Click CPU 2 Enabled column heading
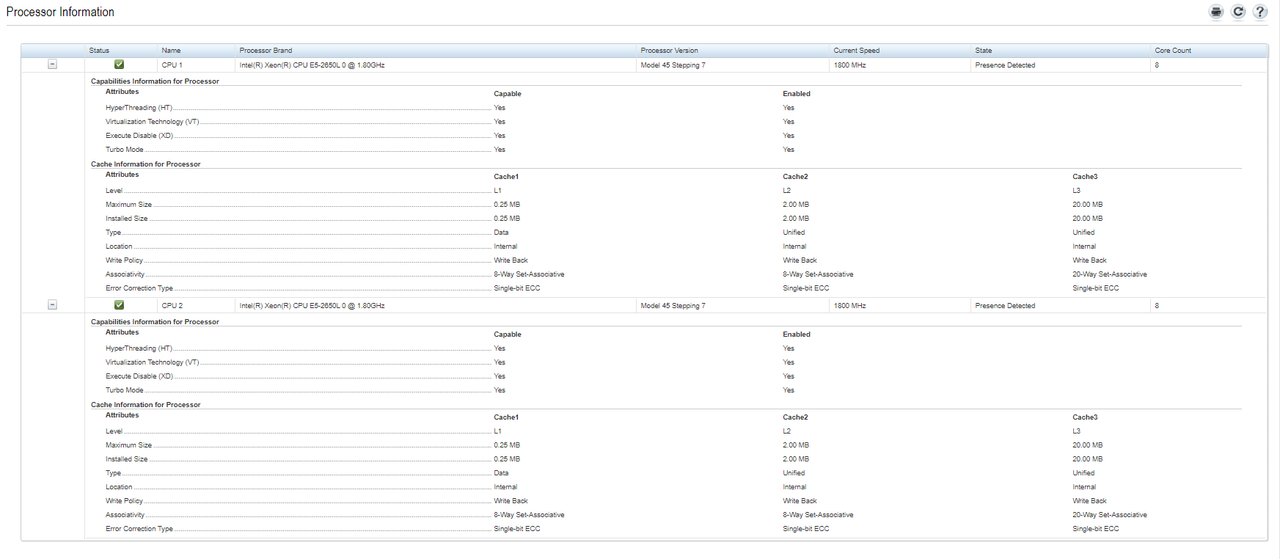 click(x=797, y=334)
